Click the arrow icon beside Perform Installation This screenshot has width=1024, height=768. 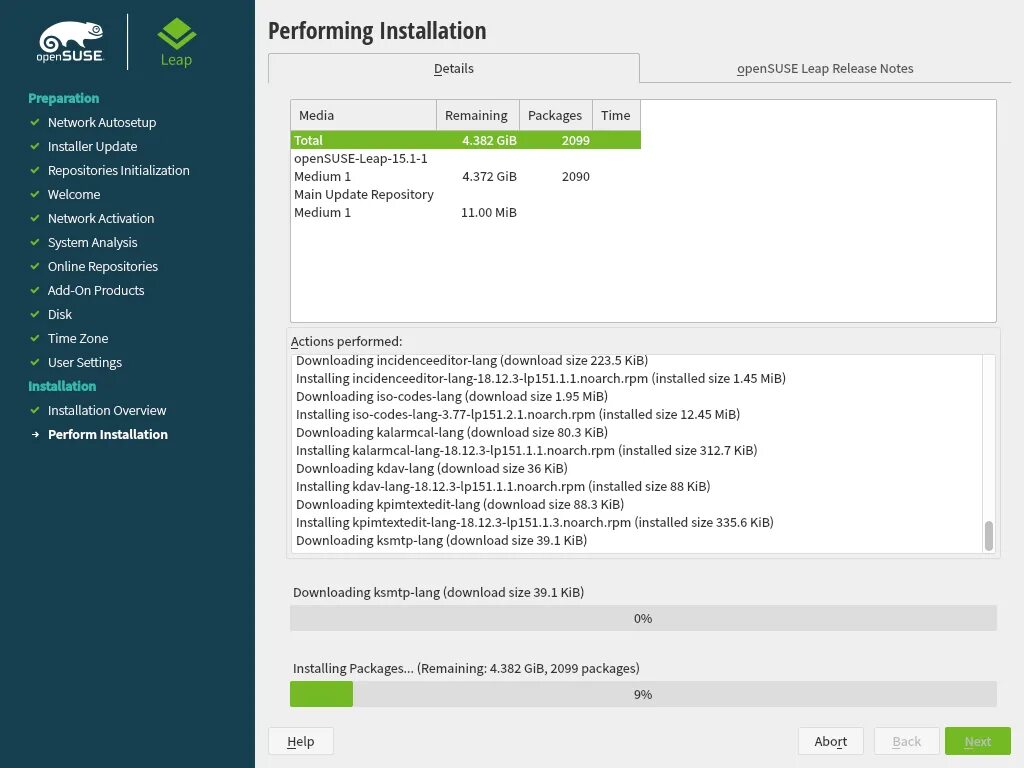35,434
